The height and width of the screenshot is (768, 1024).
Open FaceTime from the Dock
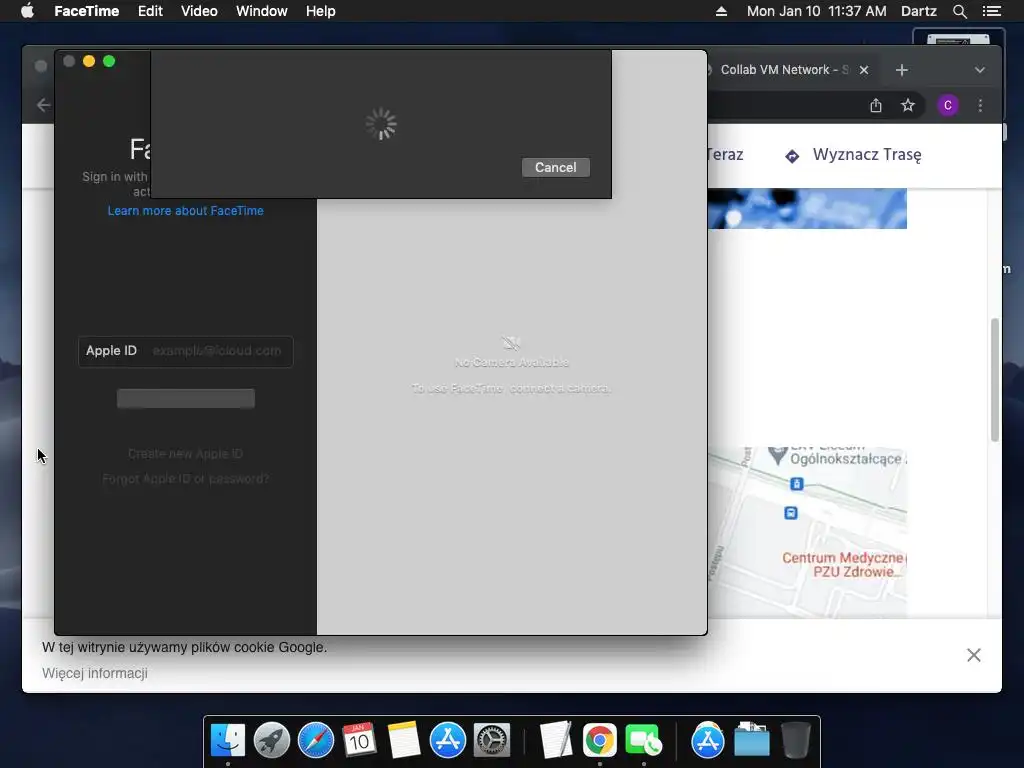pos(643,740)
